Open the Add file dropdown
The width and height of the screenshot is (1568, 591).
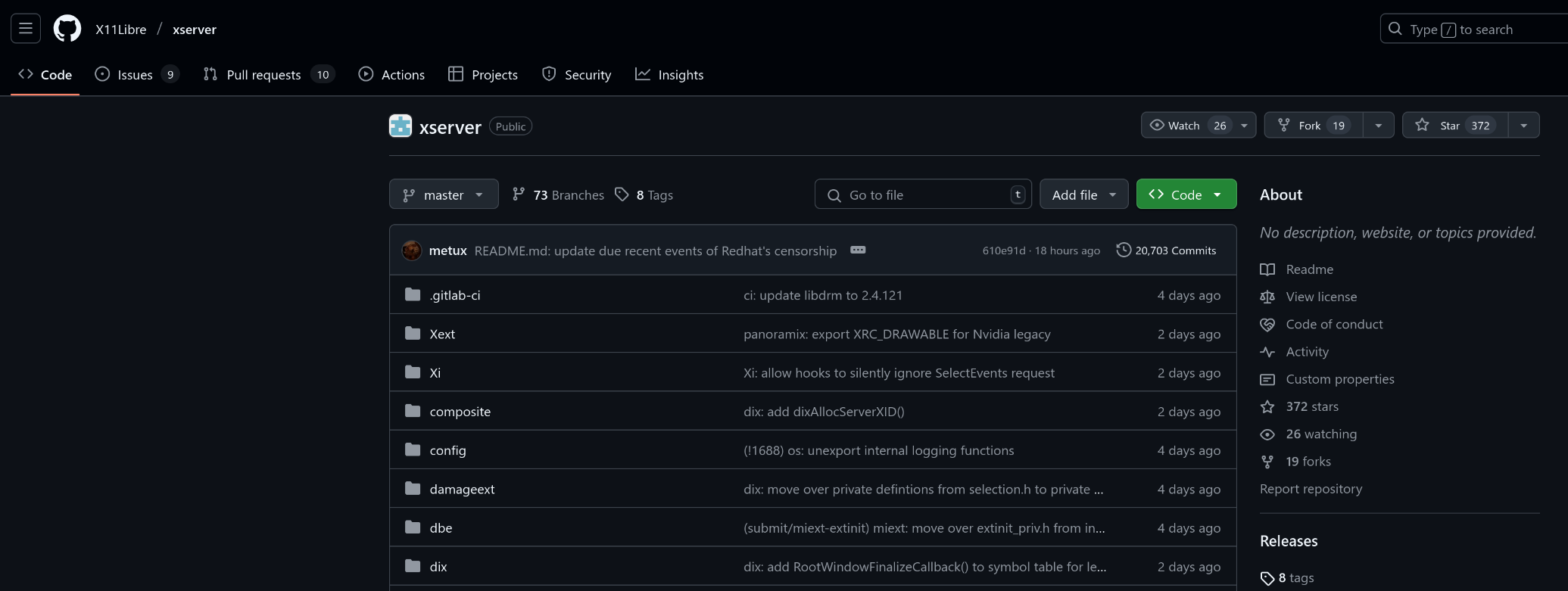(x=1083, y=194)
